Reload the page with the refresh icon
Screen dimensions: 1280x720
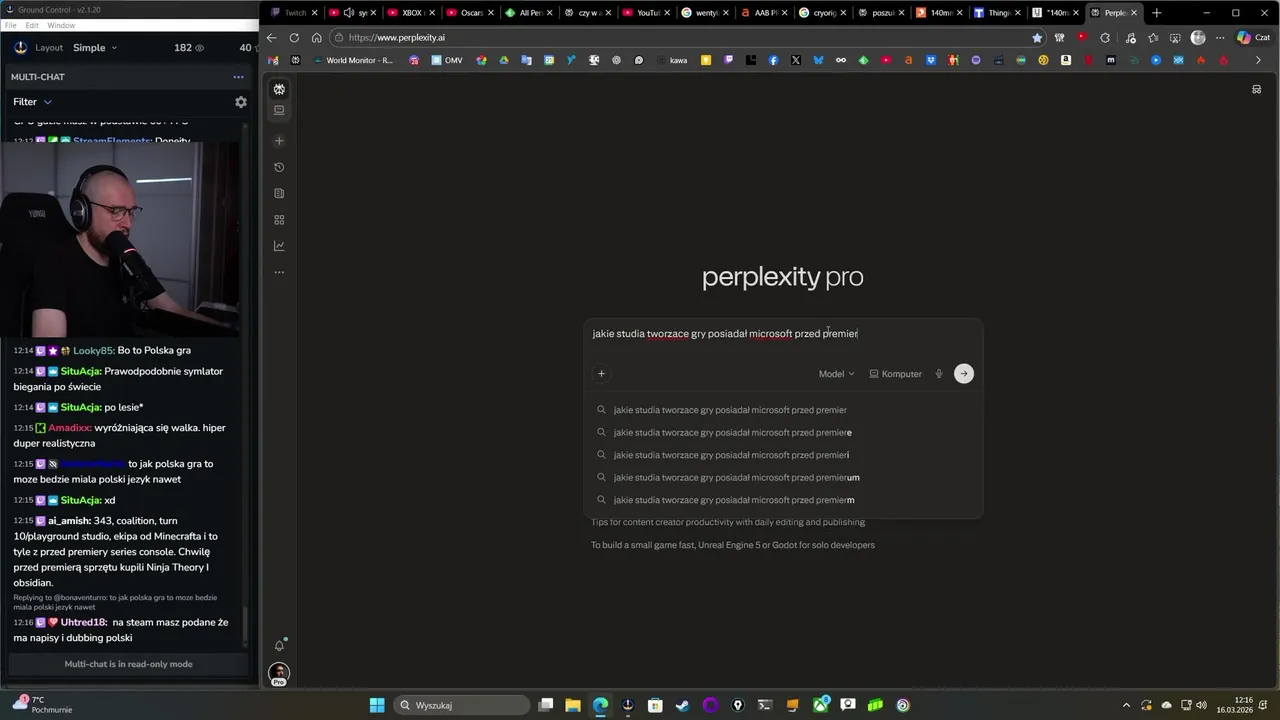(294, 38)
